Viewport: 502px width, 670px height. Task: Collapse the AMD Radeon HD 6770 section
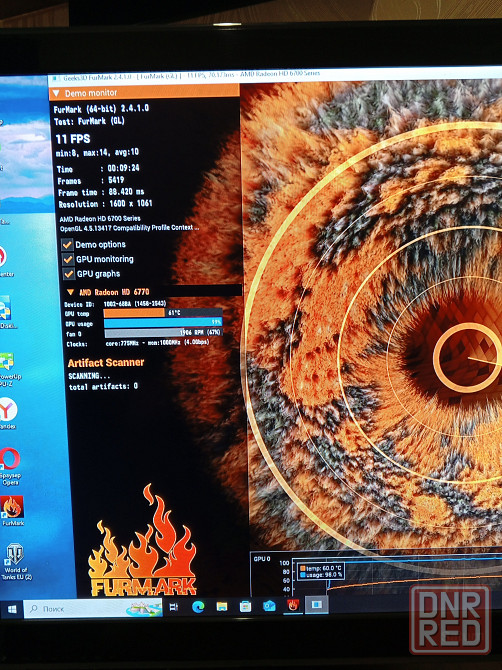click(70, 292)
